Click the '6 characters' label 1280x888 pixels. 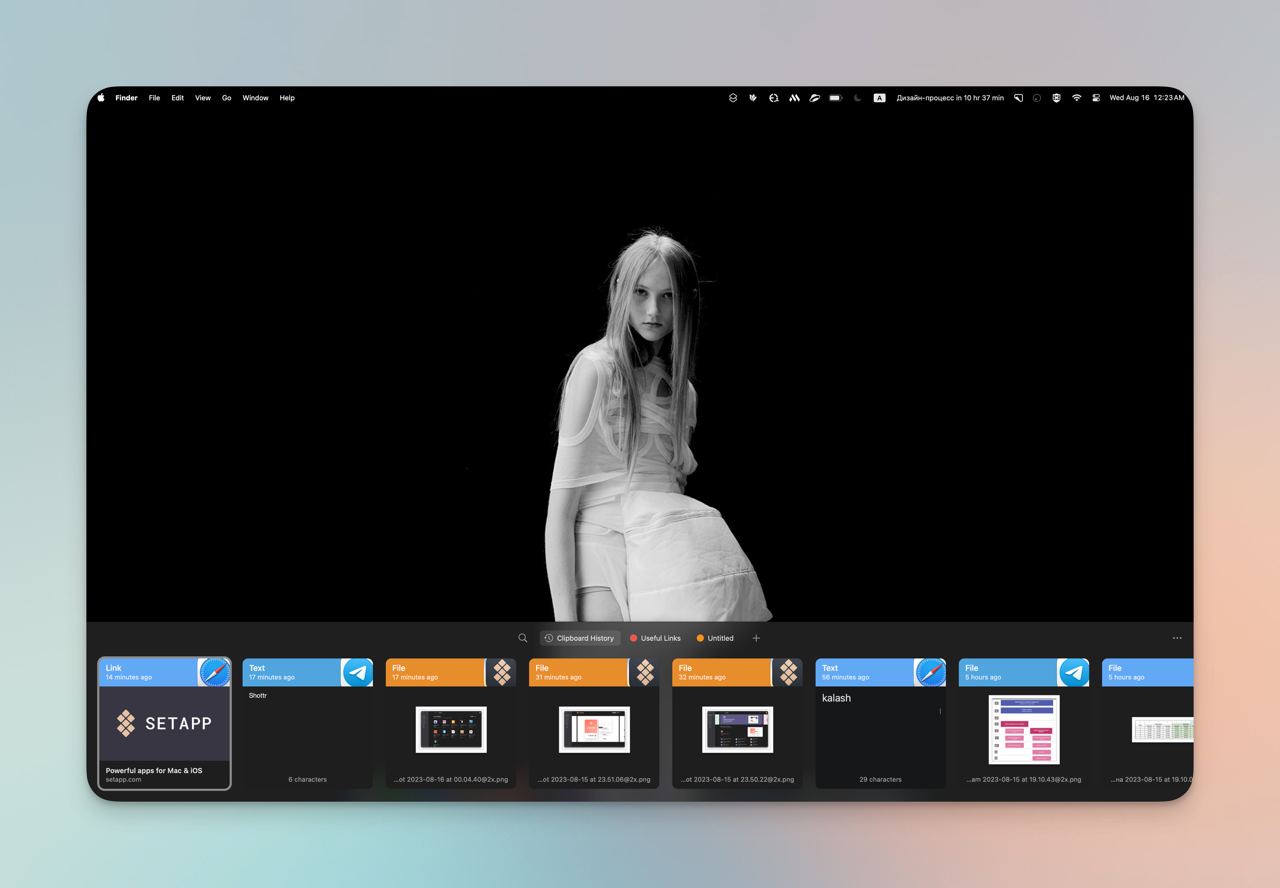tap(308, 779)
